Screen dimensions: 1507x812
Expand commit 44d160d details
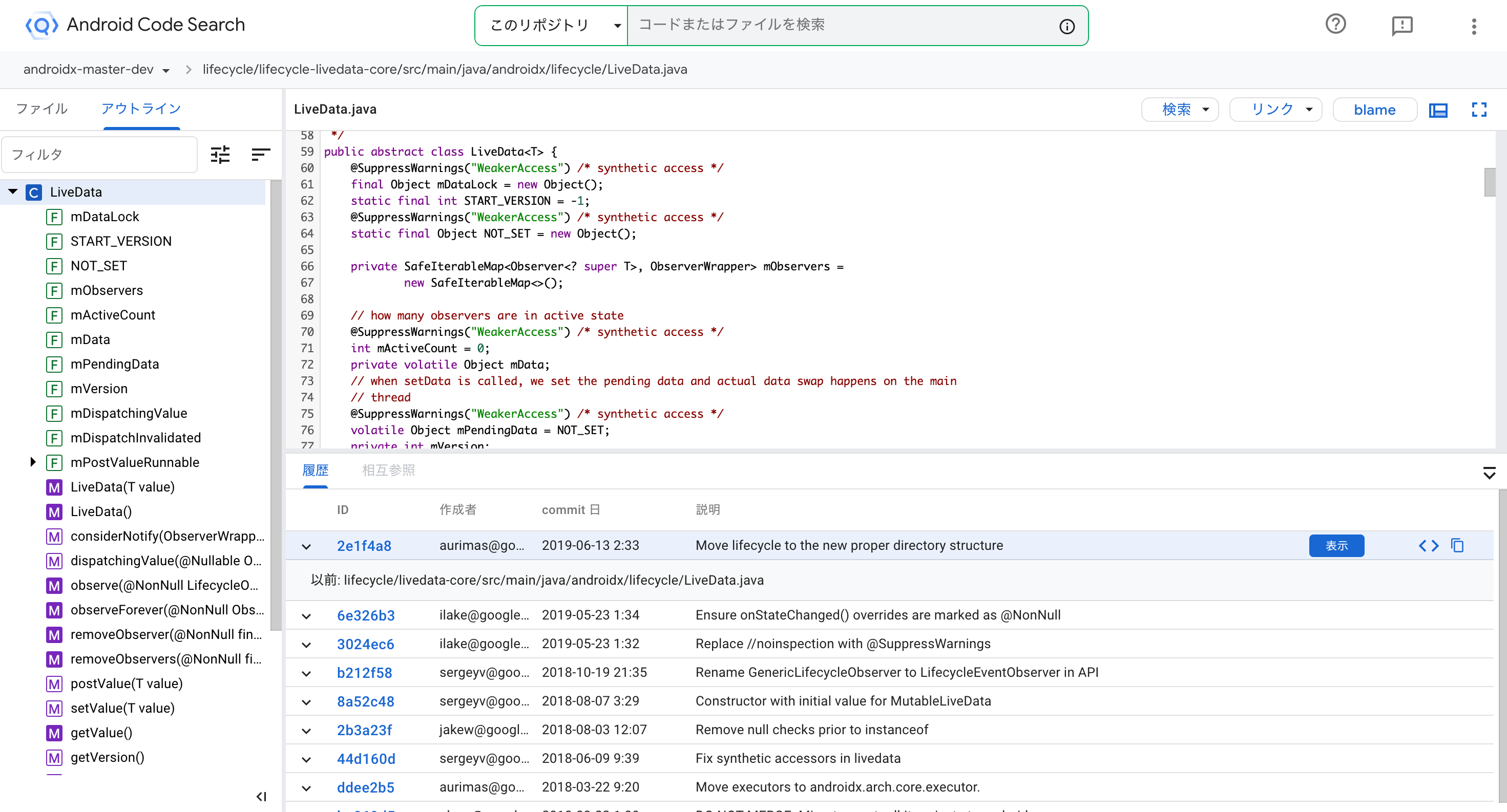[x=306, y=759]
